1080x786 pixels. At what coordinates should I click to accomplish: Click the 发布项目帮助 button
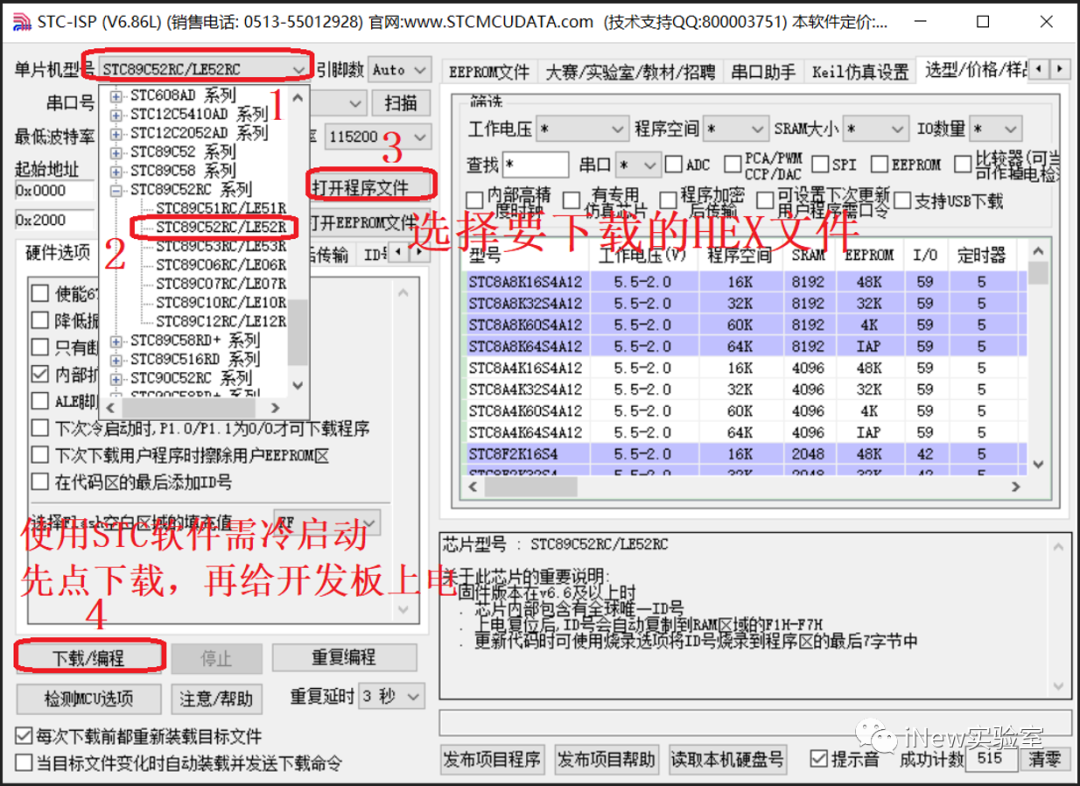(606, 760)
